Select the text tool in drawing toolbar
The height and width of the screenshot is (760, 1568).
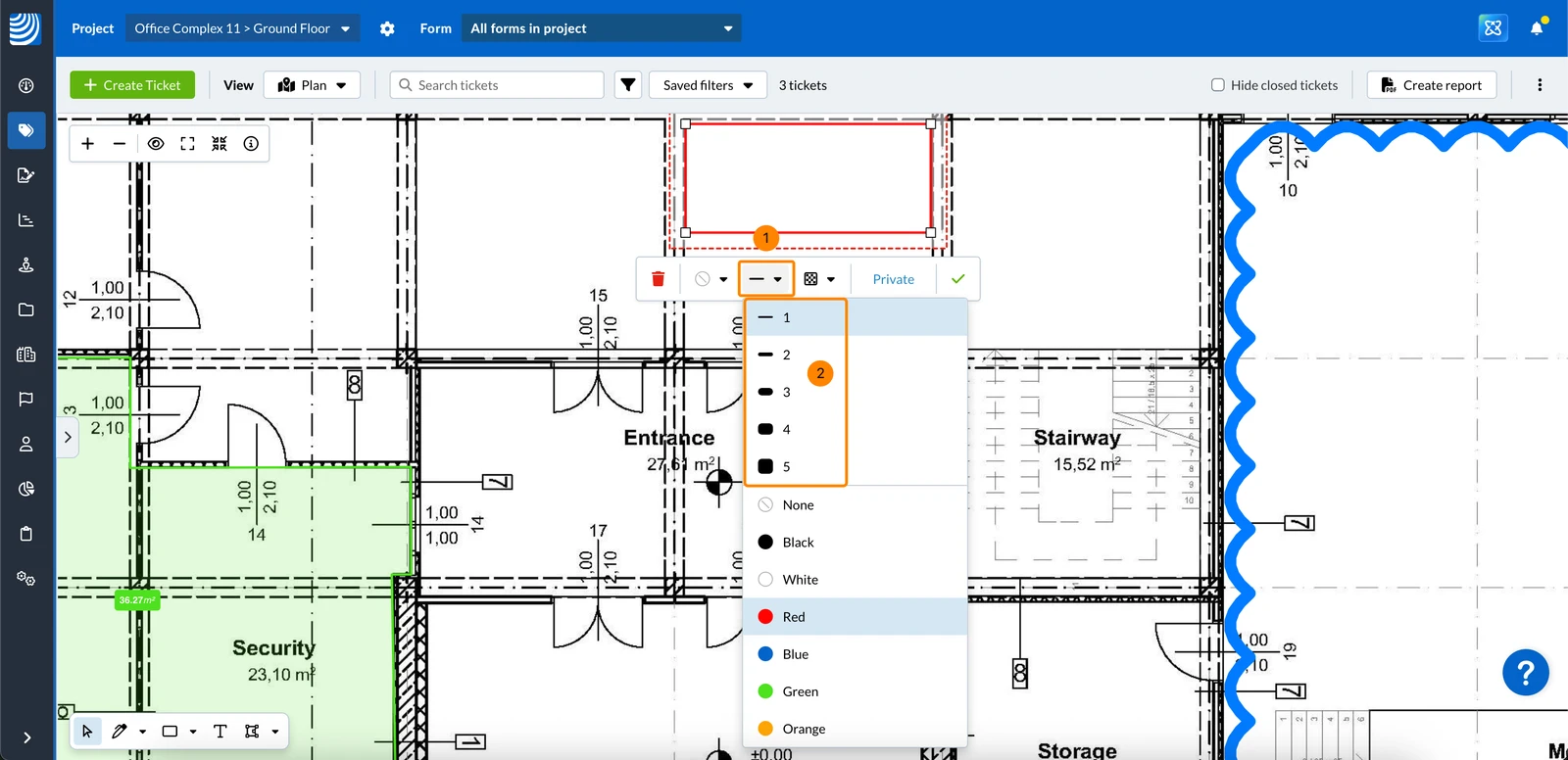220,732
